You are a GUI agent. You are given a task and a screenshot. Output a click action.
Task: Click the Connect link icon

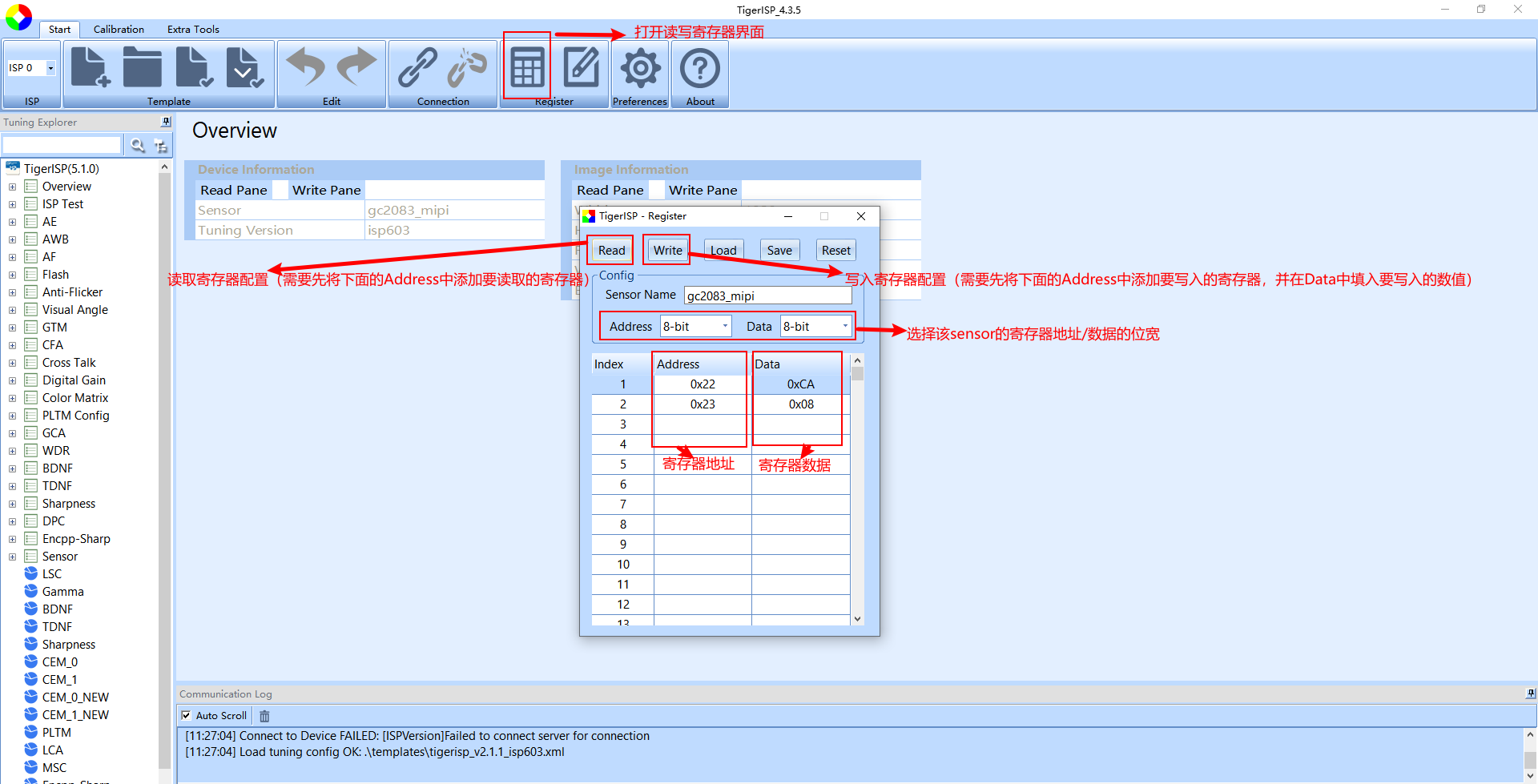click(x=417, y=68)
